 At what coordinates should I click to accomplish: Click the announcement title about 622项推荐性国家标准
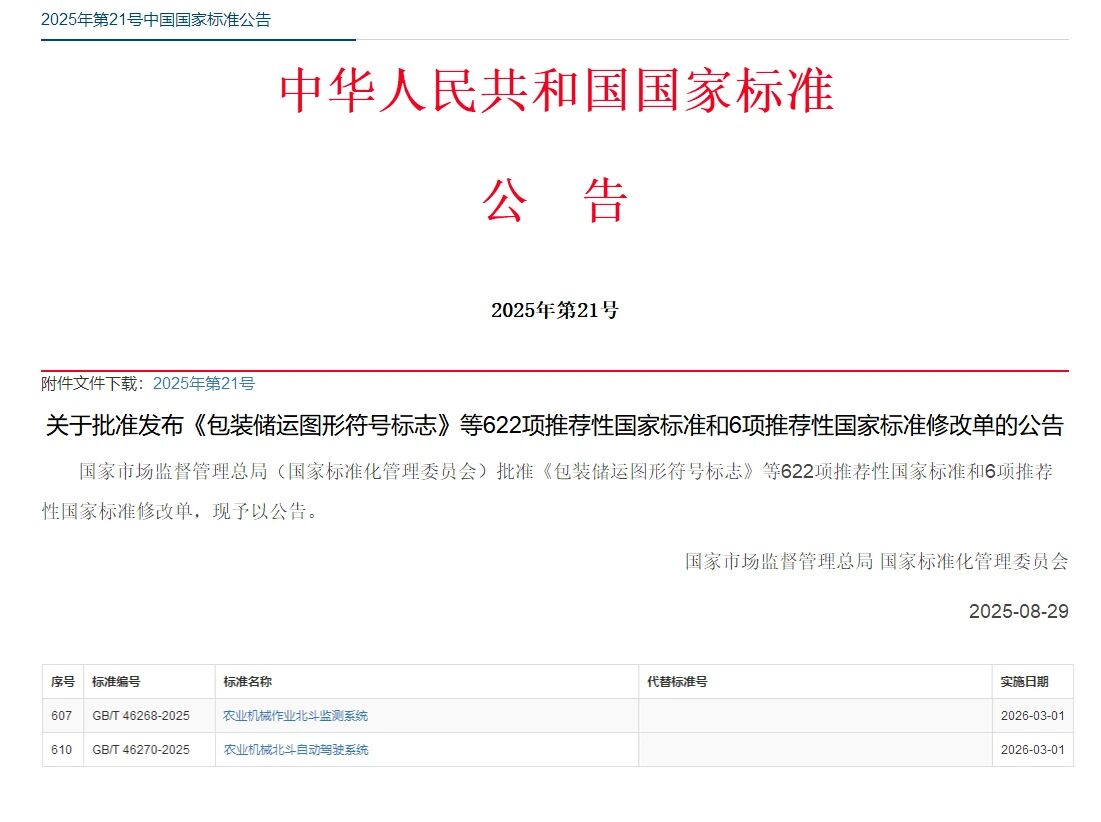click(x=555, y=425)
